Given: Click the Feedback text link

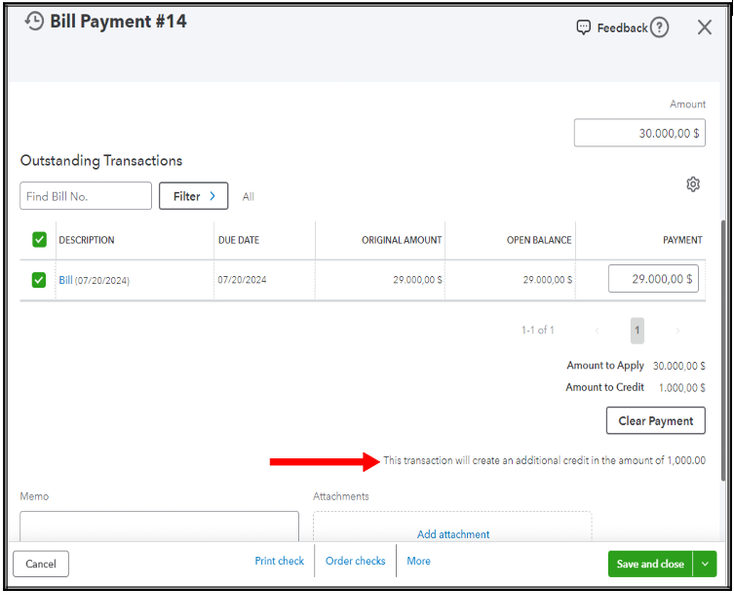Looking at the screenshot, I should pyautogui.click(x=622, y=28).
